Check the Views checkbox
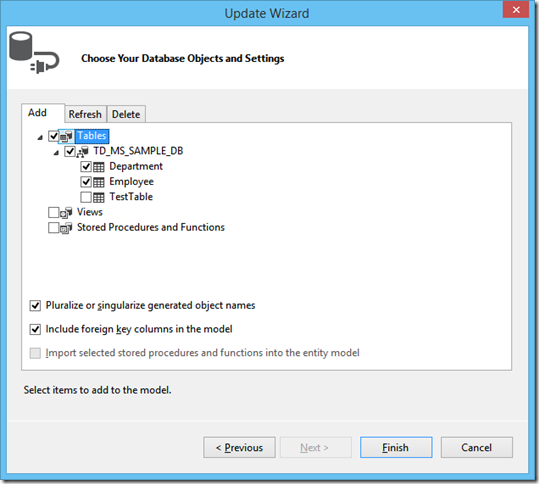This screenshot has width=539, height=484. click(x=53, y=212)
